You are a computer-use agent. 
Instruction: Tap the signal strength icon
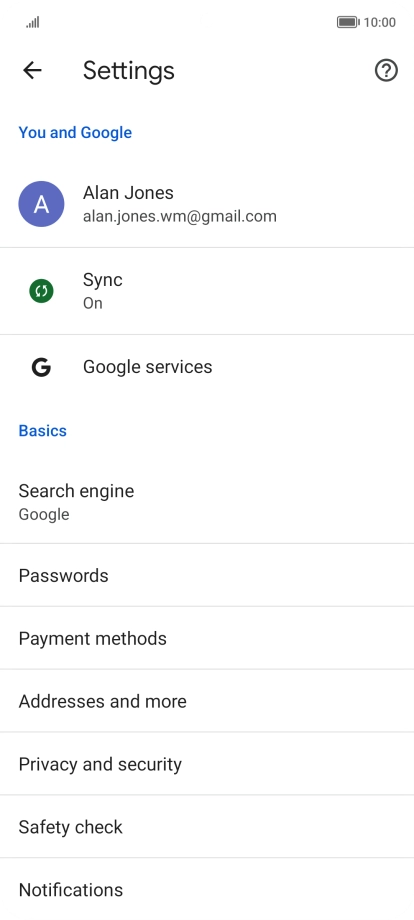(x=33, y=22)
